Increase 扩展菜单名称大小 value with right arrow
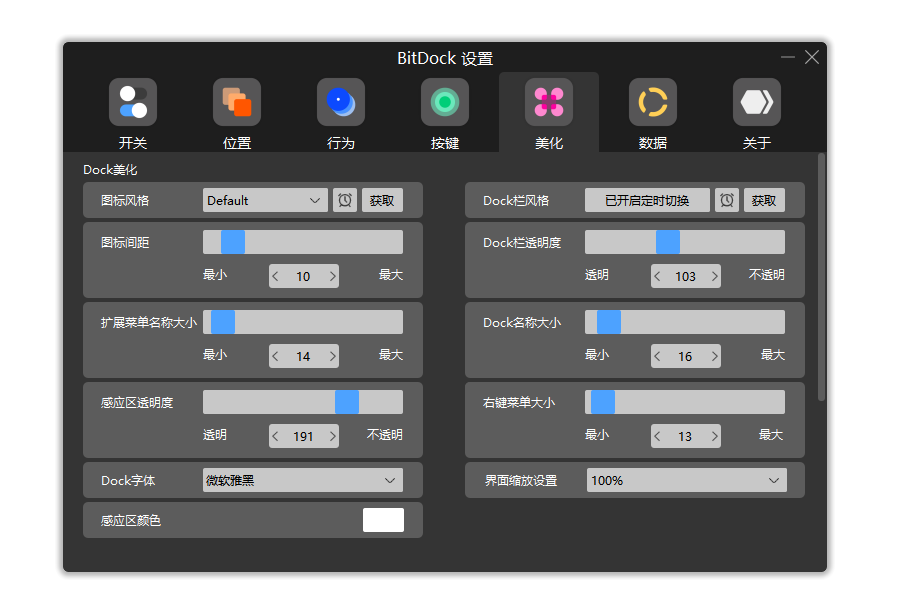 tap(332, 356)
